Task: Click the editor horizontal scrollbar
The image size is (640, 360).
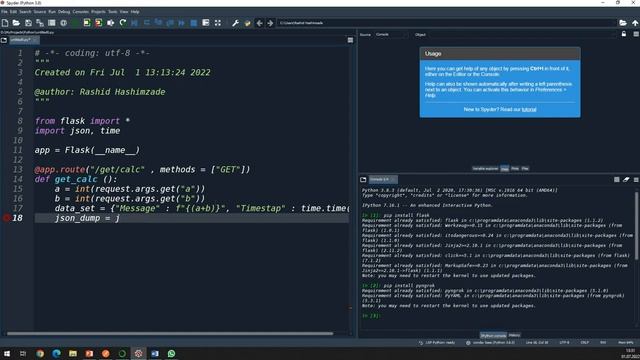Action: click(x=170, y=333)
